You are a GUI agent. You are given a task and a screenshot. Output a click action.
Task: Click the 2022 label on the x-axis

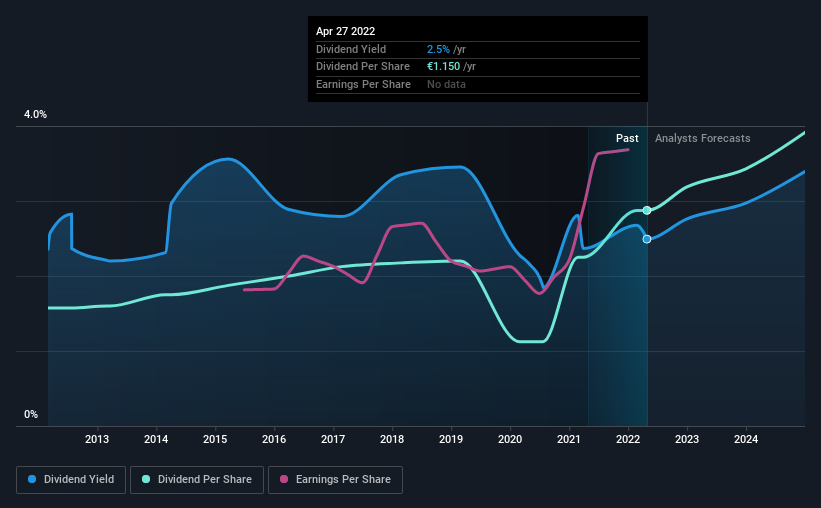pyautogui.click(x=628, y=439)
